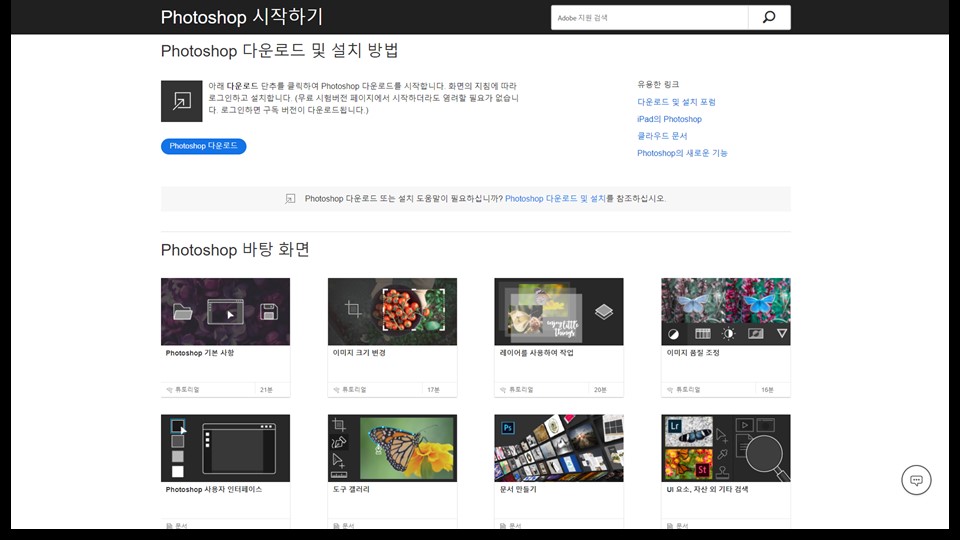
Task: Click the Photoshop 바탕 화면 section heading
Action: click(235, 250)
